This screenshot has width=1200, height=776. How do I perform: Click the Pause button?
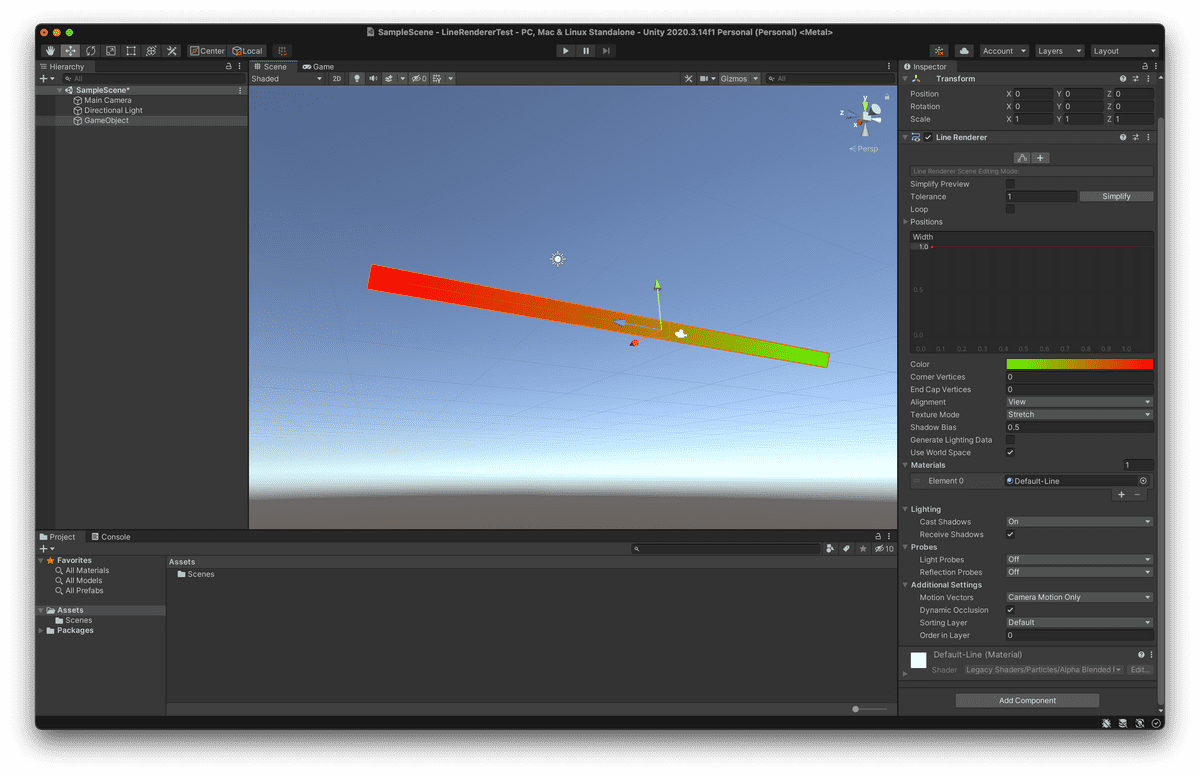click(586, 51)
